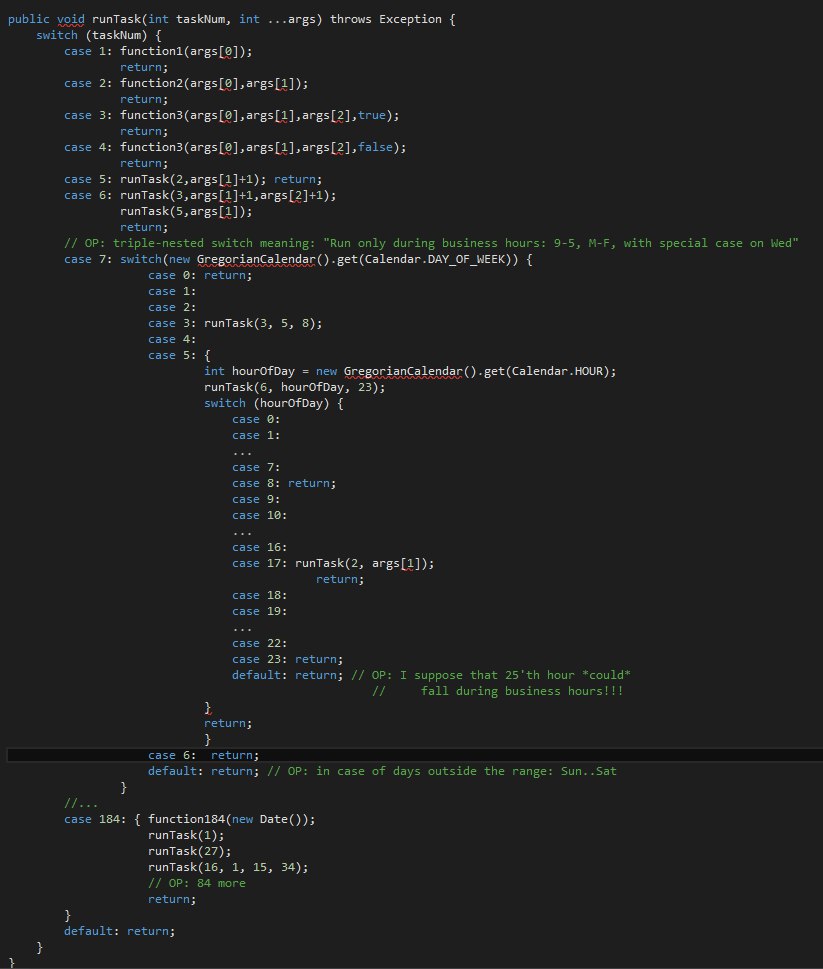Click 'case 0: return;' in day-of-week switch
This screenshot has width=823, height=969.
click(x=200, y=276)
